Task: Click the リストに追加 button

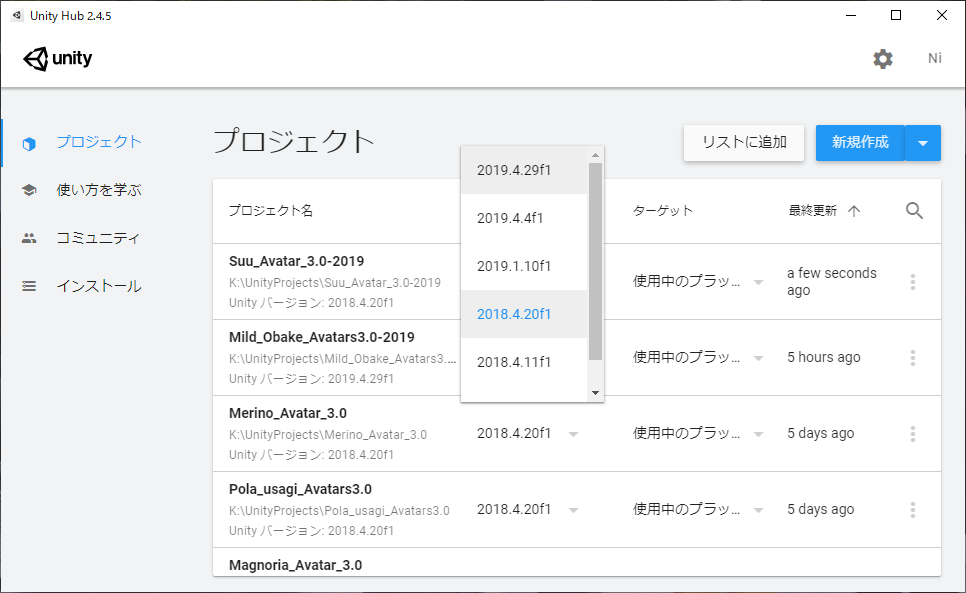Action: click(743, 143)
